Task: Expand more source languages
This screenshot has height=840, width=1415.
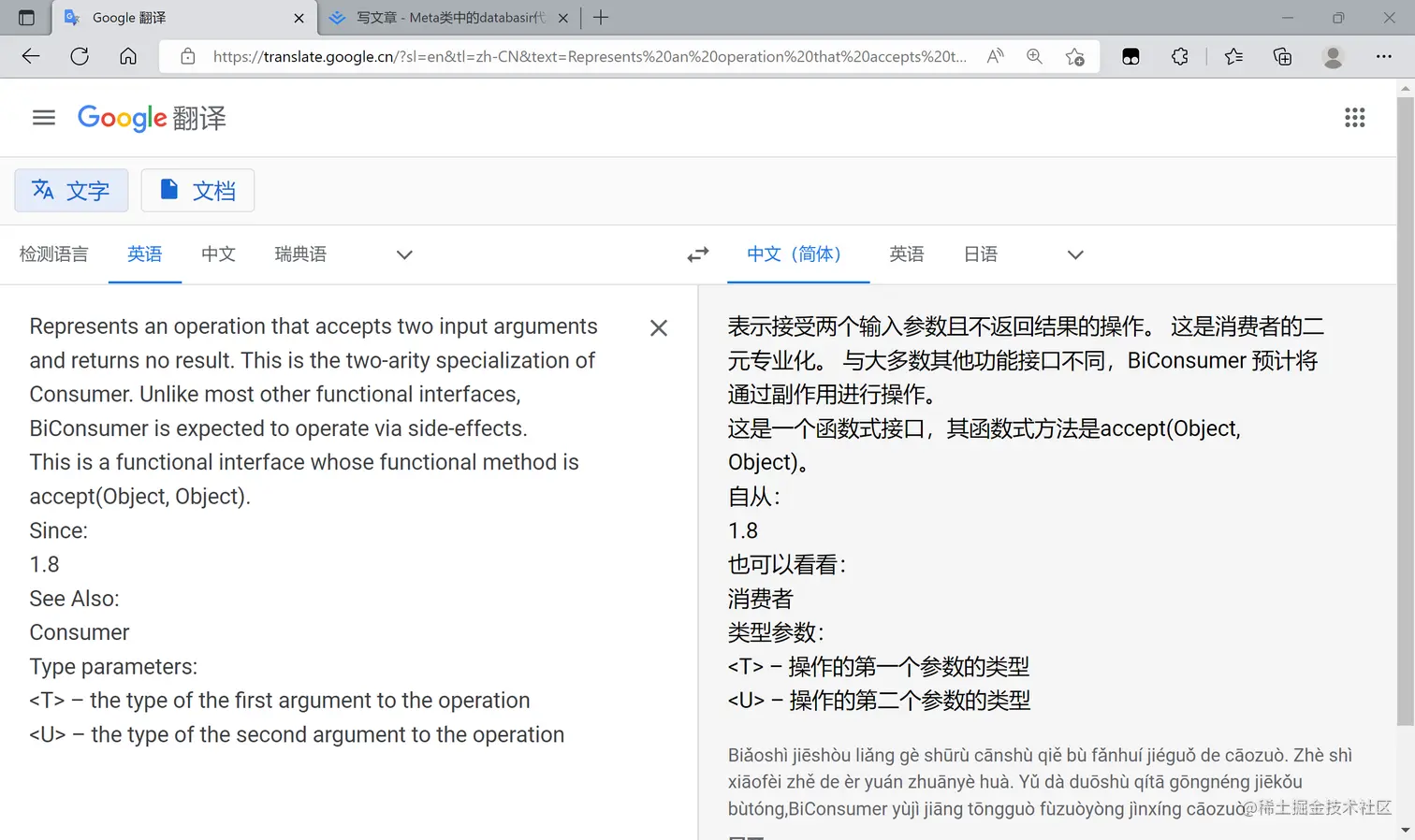Action: tap(404, 254)
